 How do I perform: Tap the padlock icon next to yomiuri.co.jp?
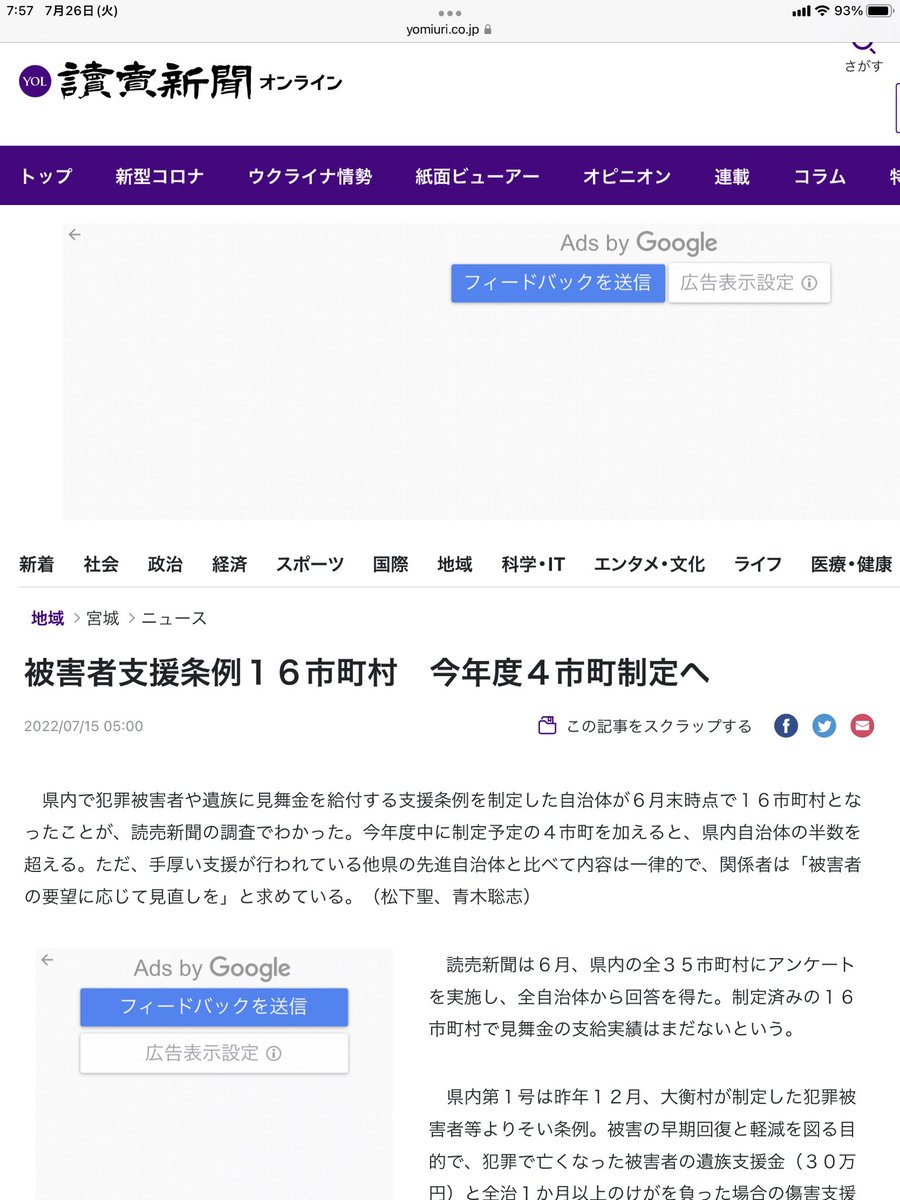coord(487,30)
